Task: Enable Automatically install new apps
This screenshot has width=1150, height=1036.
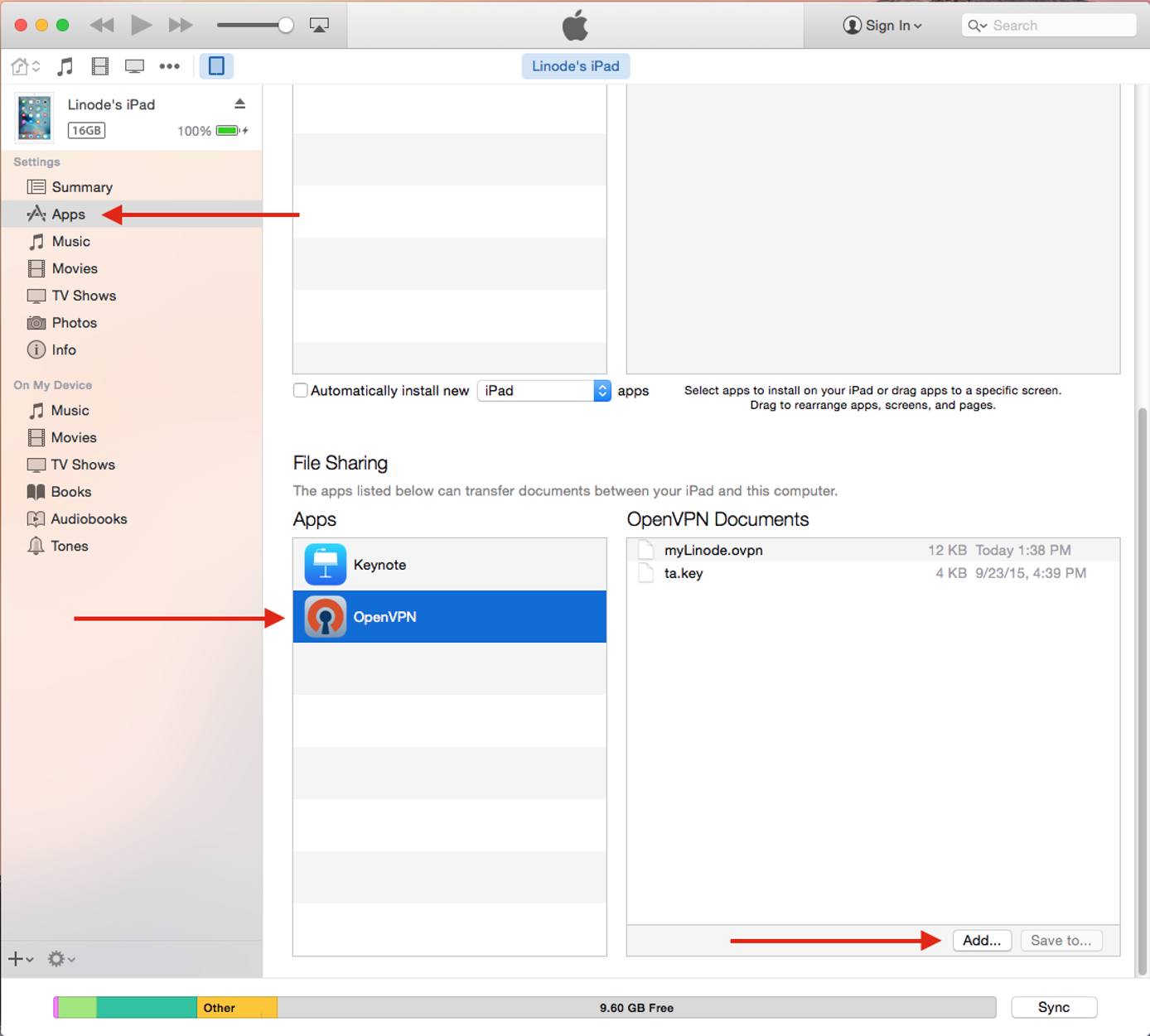Action: pos(300,390)
